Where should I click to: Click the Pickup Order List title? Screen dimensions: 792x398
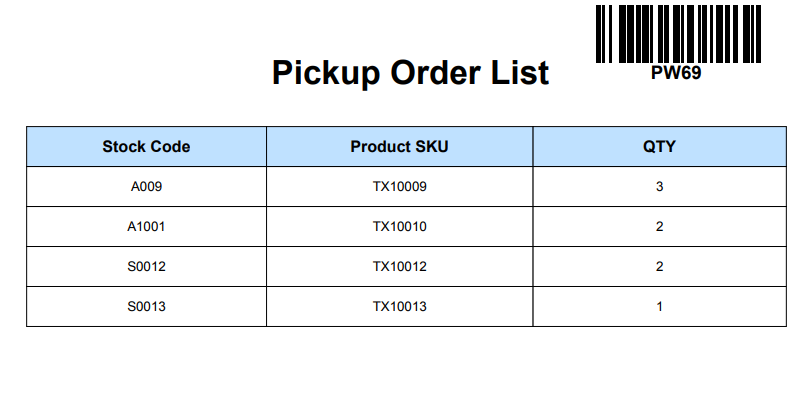410,73
